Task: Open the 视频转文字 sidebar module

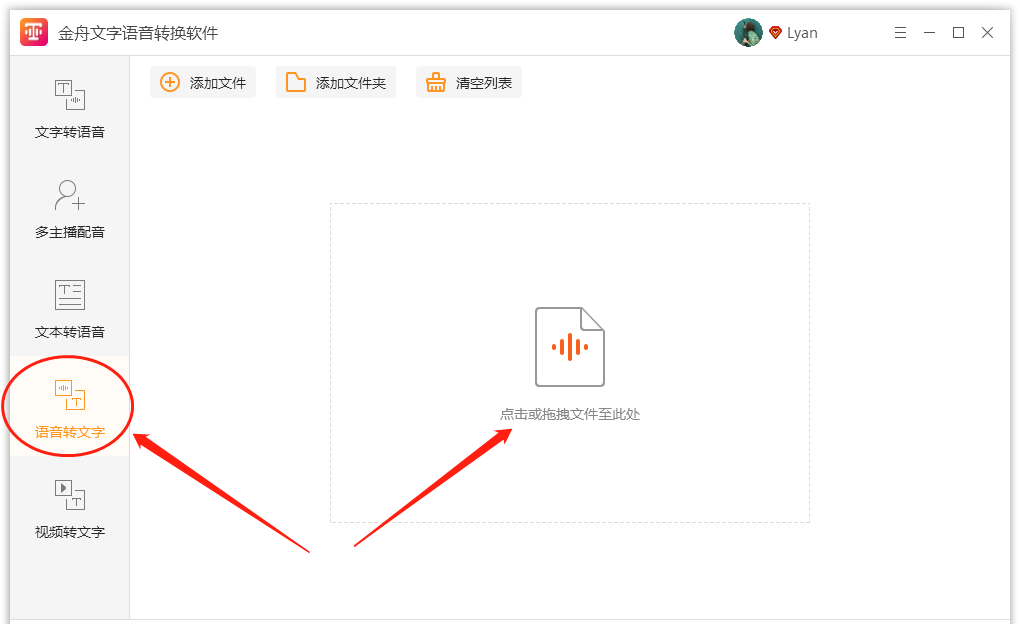Action: 69,508
